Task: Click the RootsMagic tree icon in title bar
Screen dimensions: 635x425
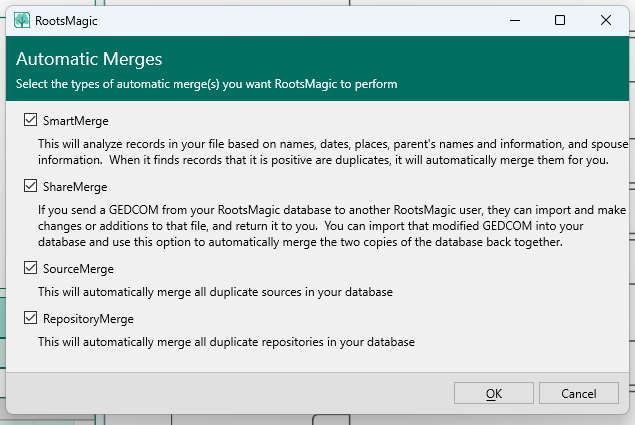Action: click(21, 20)
